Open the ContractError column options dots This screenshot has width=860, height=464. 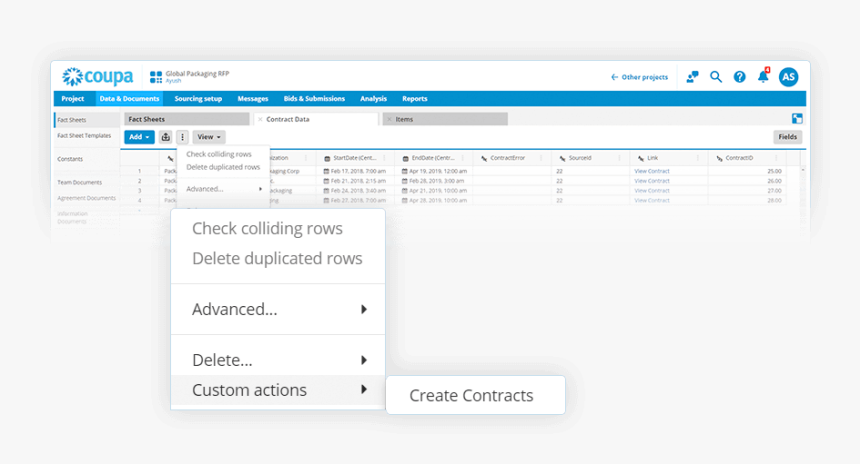point(541,158)
